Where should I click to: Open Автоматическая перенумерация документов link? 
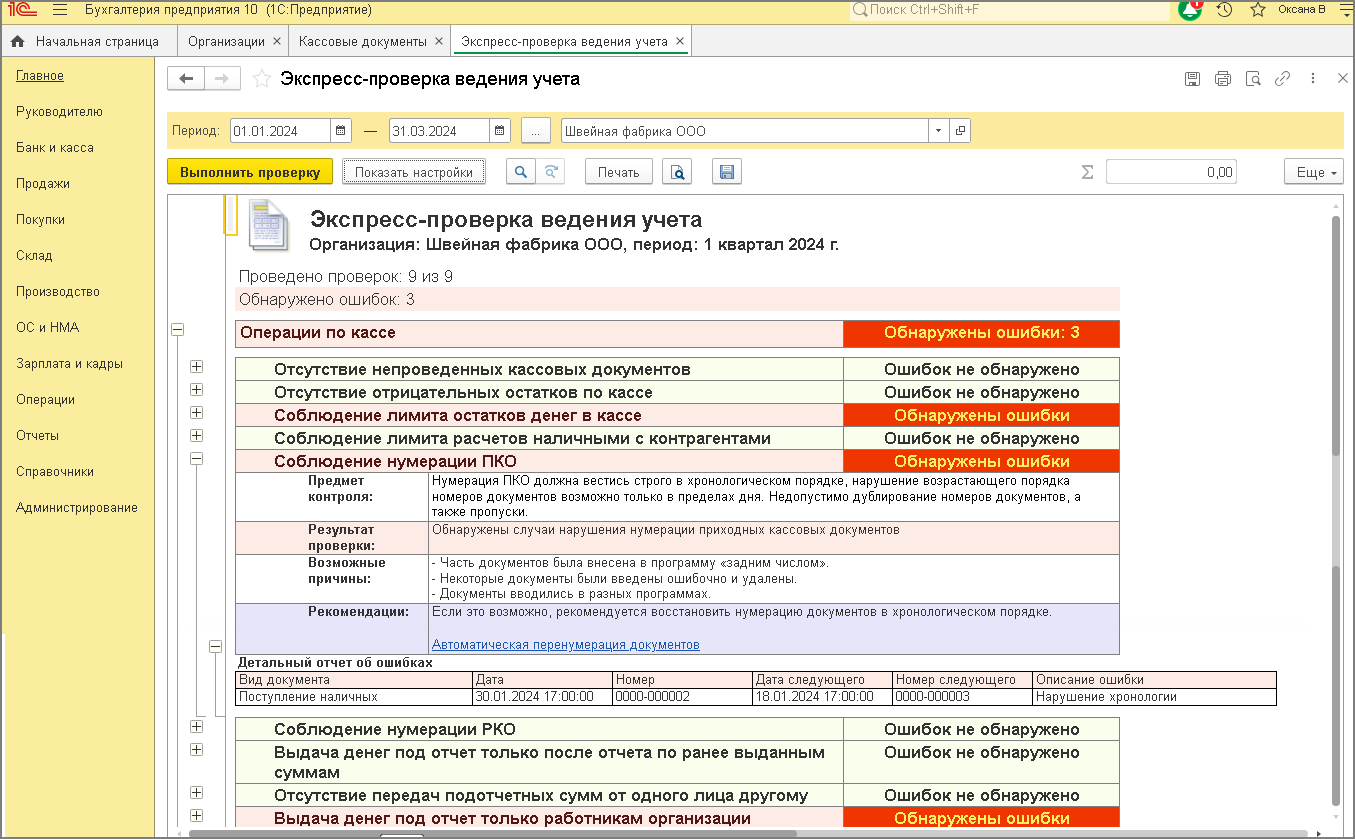566,645
